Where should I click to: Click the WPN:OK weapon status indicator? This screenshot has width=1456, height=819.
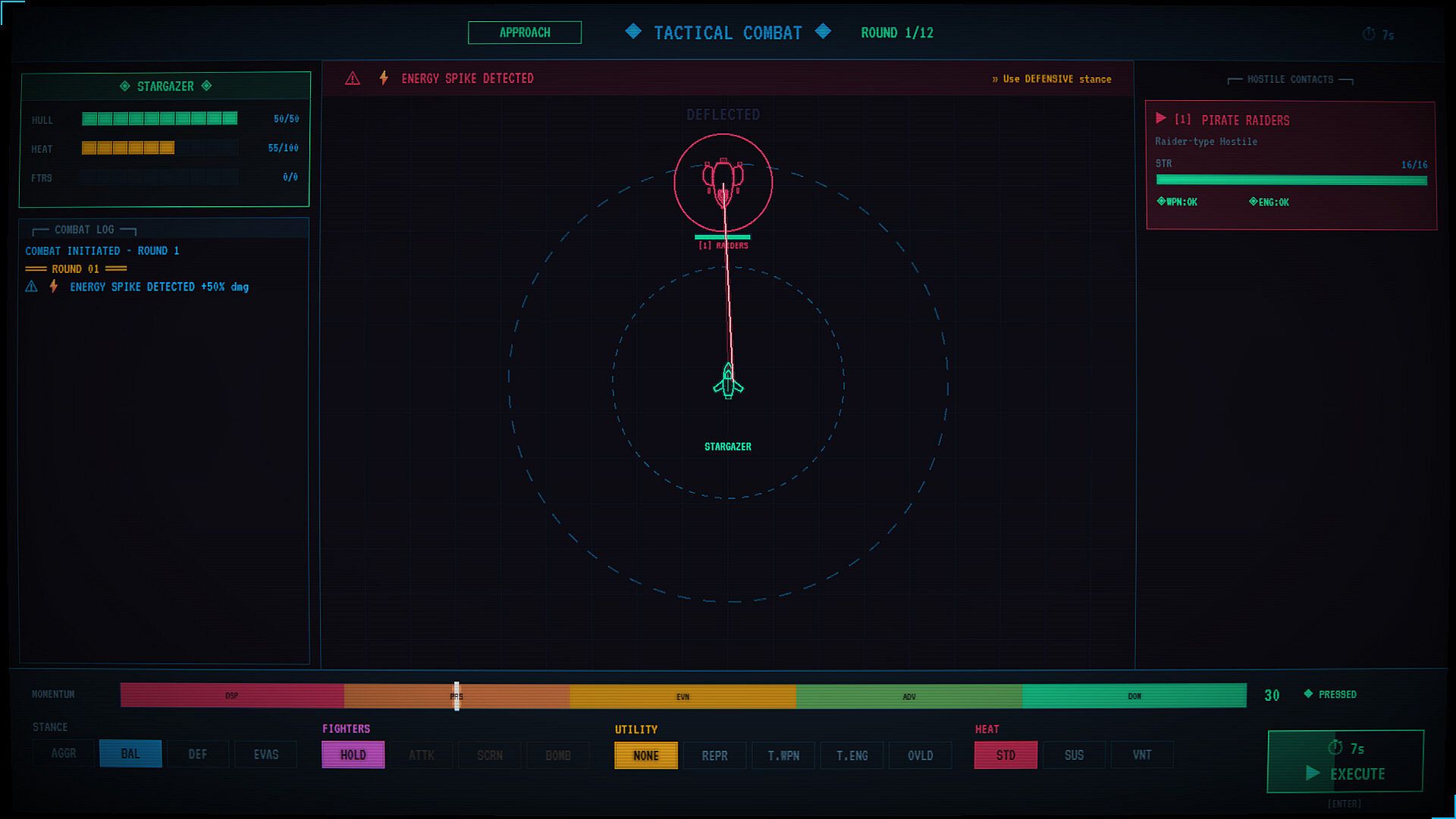[x=1177, y=202]
